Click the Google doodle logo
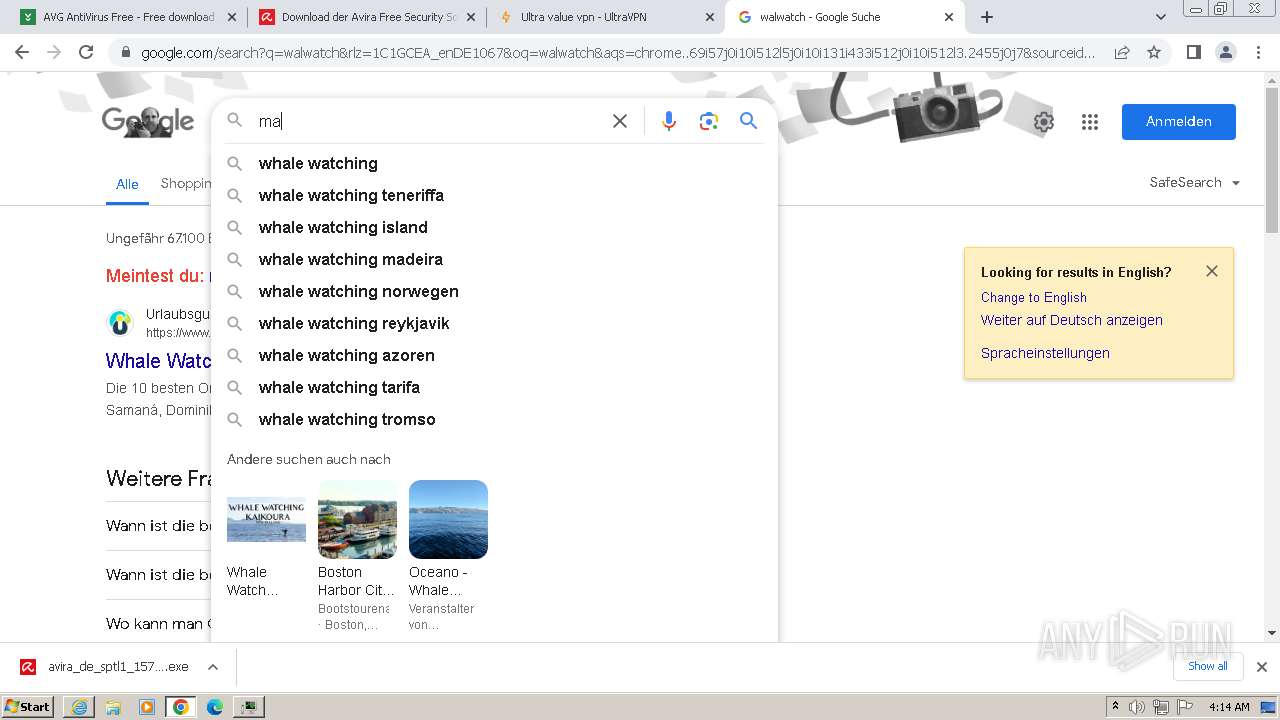 (148, 121)
